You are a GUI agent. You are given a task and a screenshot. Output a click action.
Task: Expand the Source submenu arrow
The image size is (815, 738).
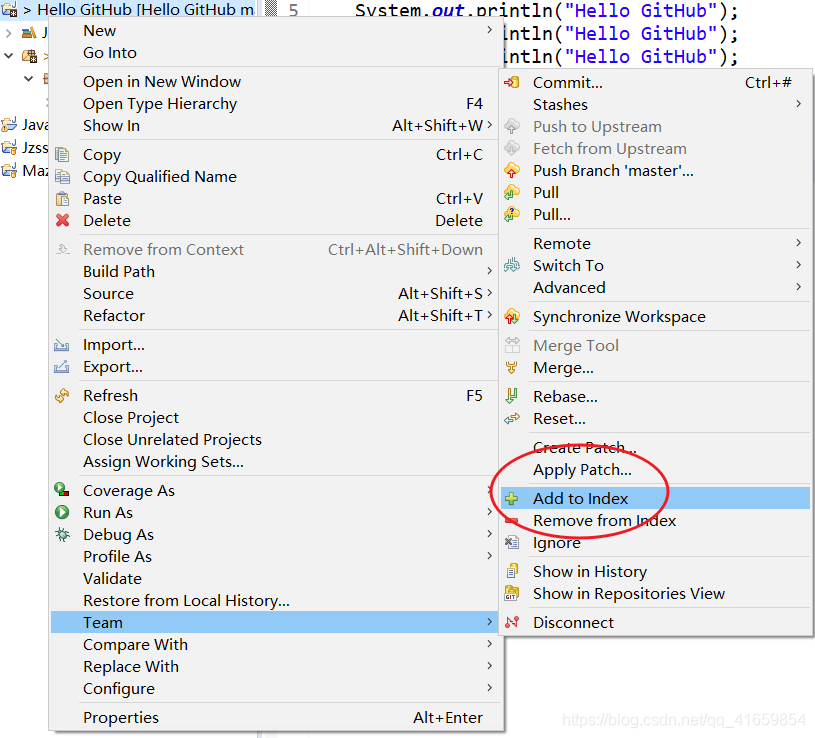tap(489, 293)
